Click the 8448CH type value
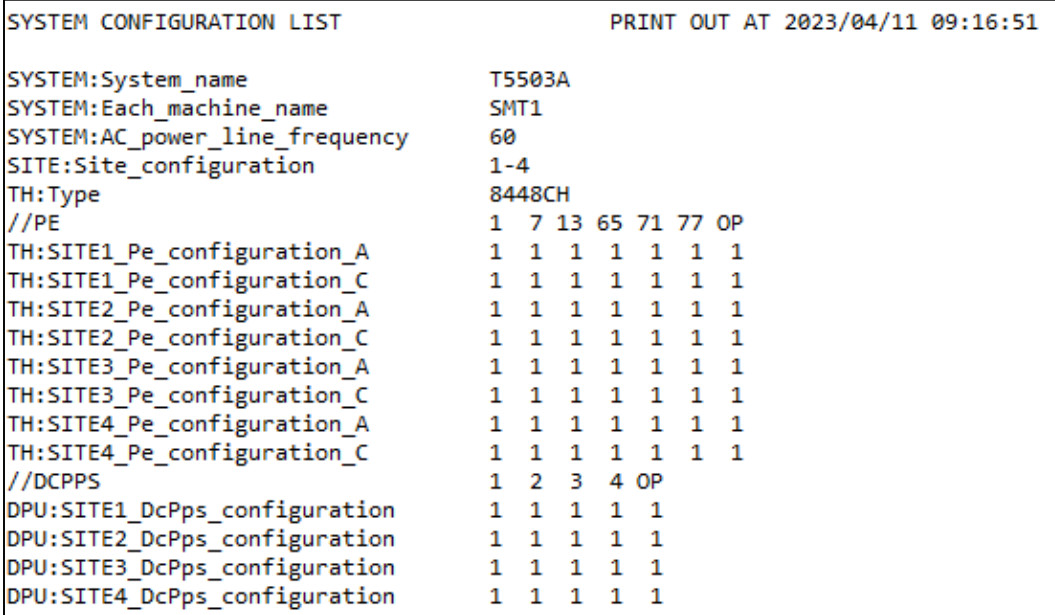Screen dimensions: 1055x615 514,194
